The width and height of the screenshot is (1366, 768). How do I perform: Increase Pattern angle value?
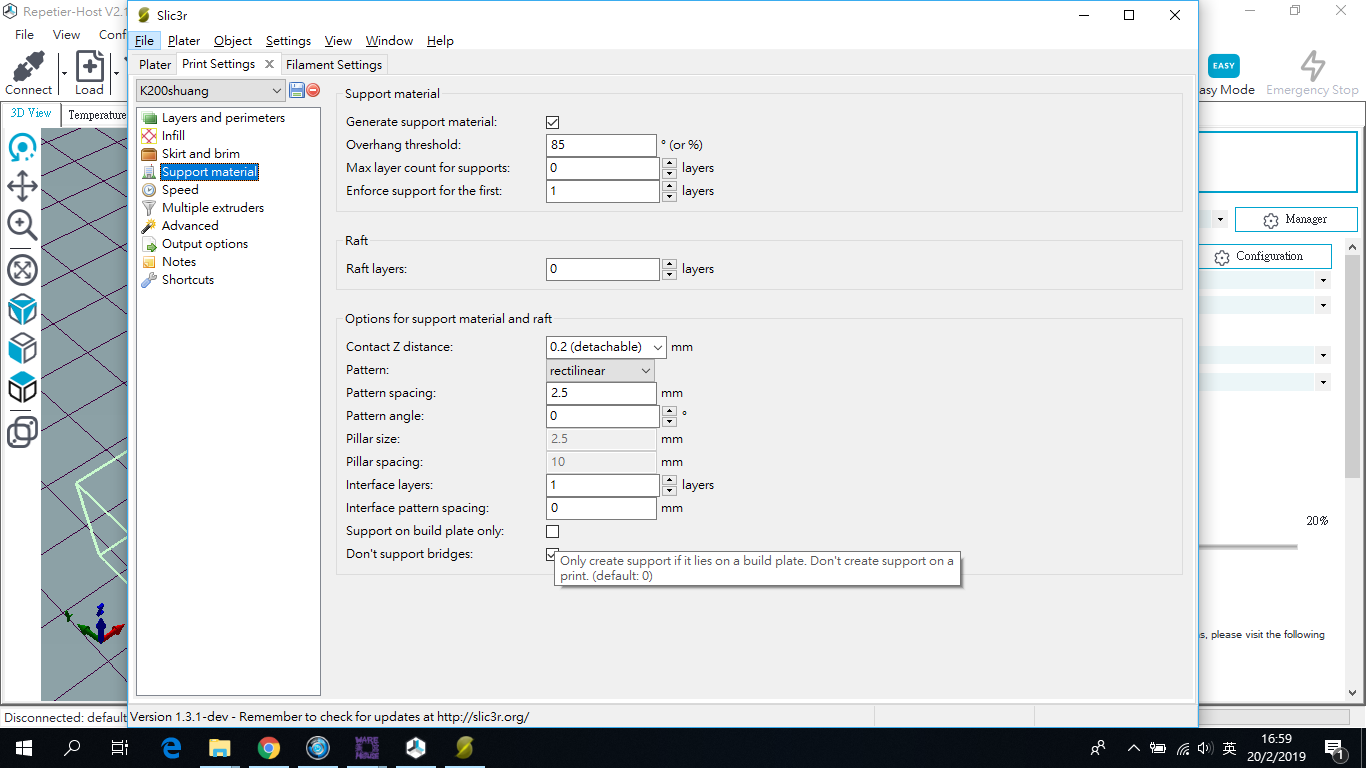[x=669, y=411]
